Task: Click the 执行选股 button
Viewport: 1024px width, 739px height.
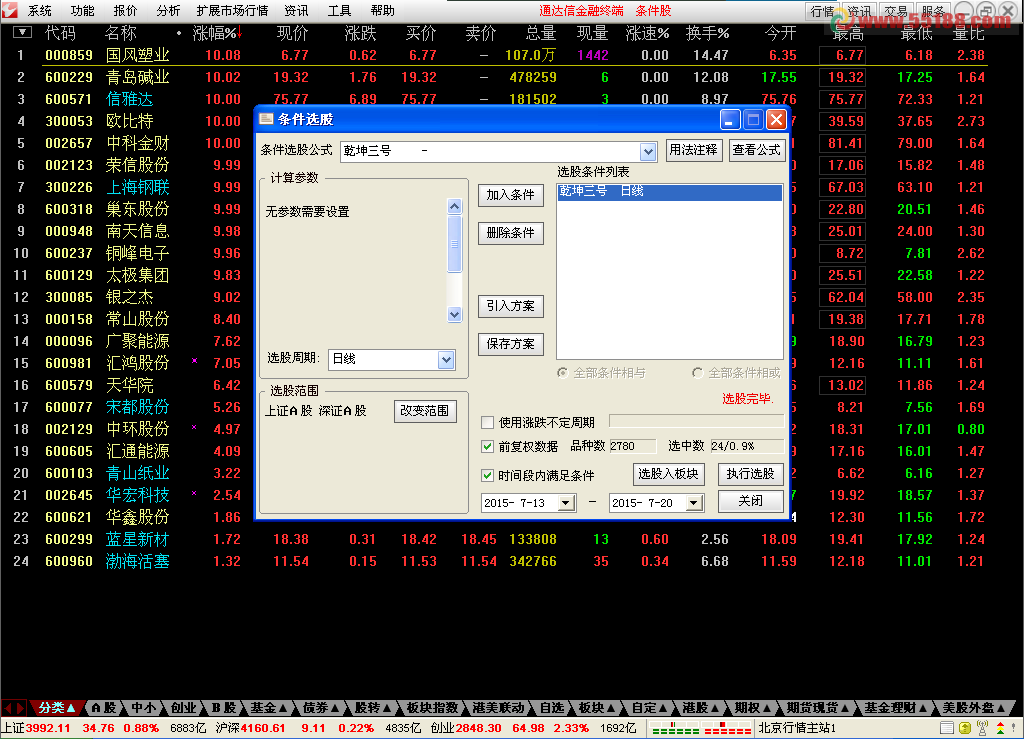Action: pyautogui.click(x=750, y=474)
